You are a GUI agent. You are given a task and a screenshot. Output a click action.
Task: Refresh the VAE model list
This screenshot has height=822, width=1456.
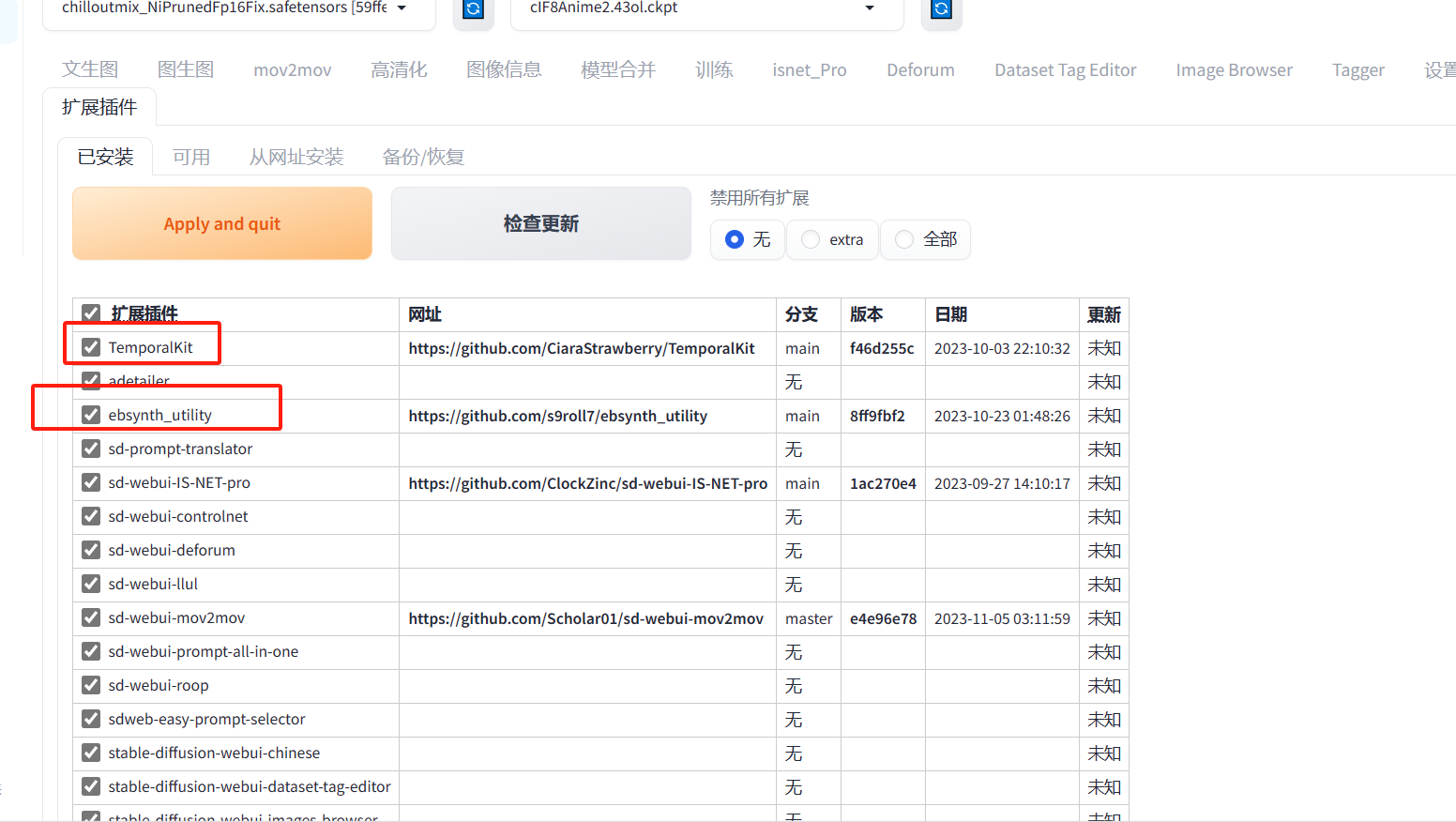pos(942,9)
